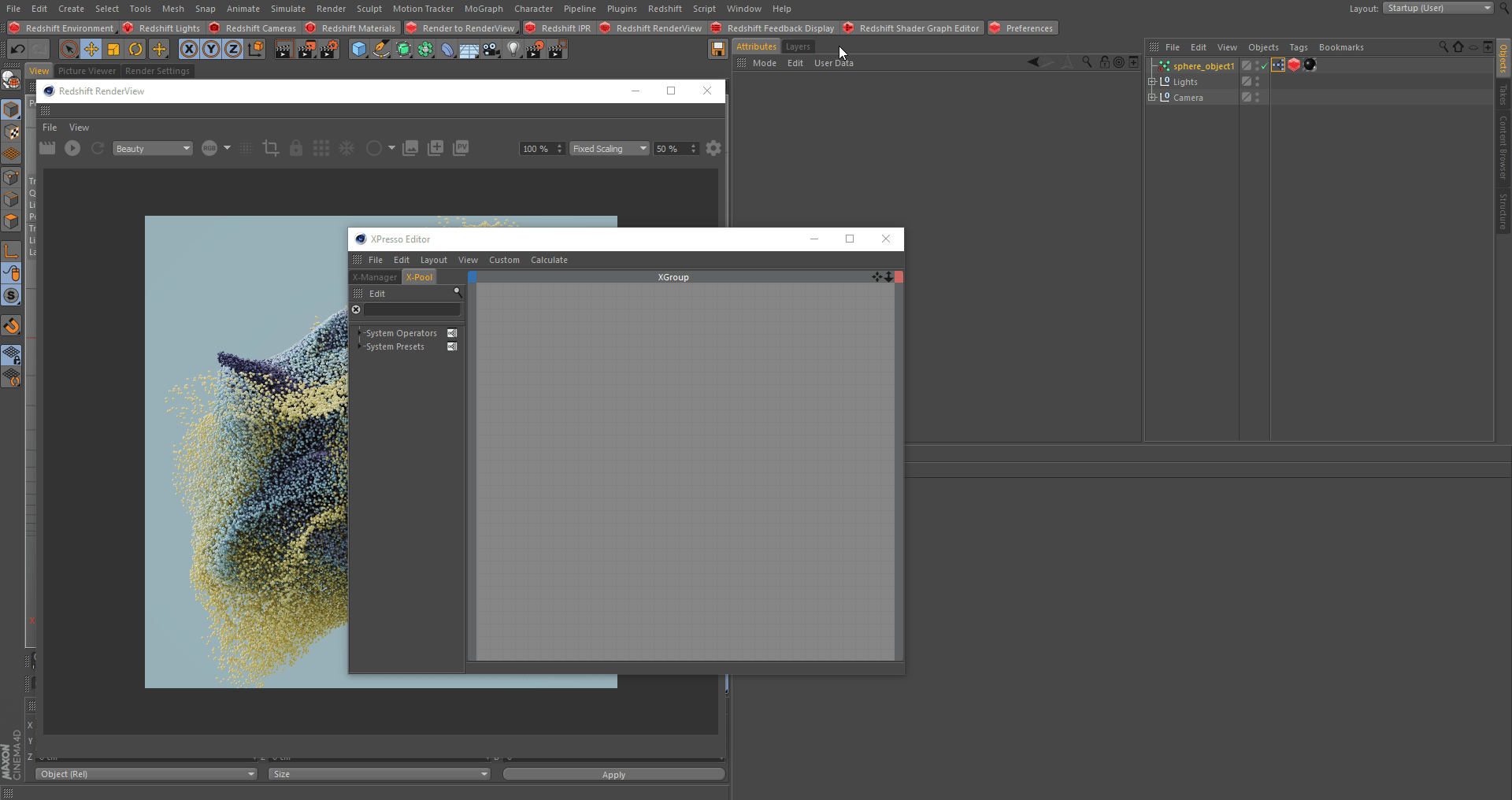Click the Floor environment icon

pyautogui.click(x=469, y=50)
